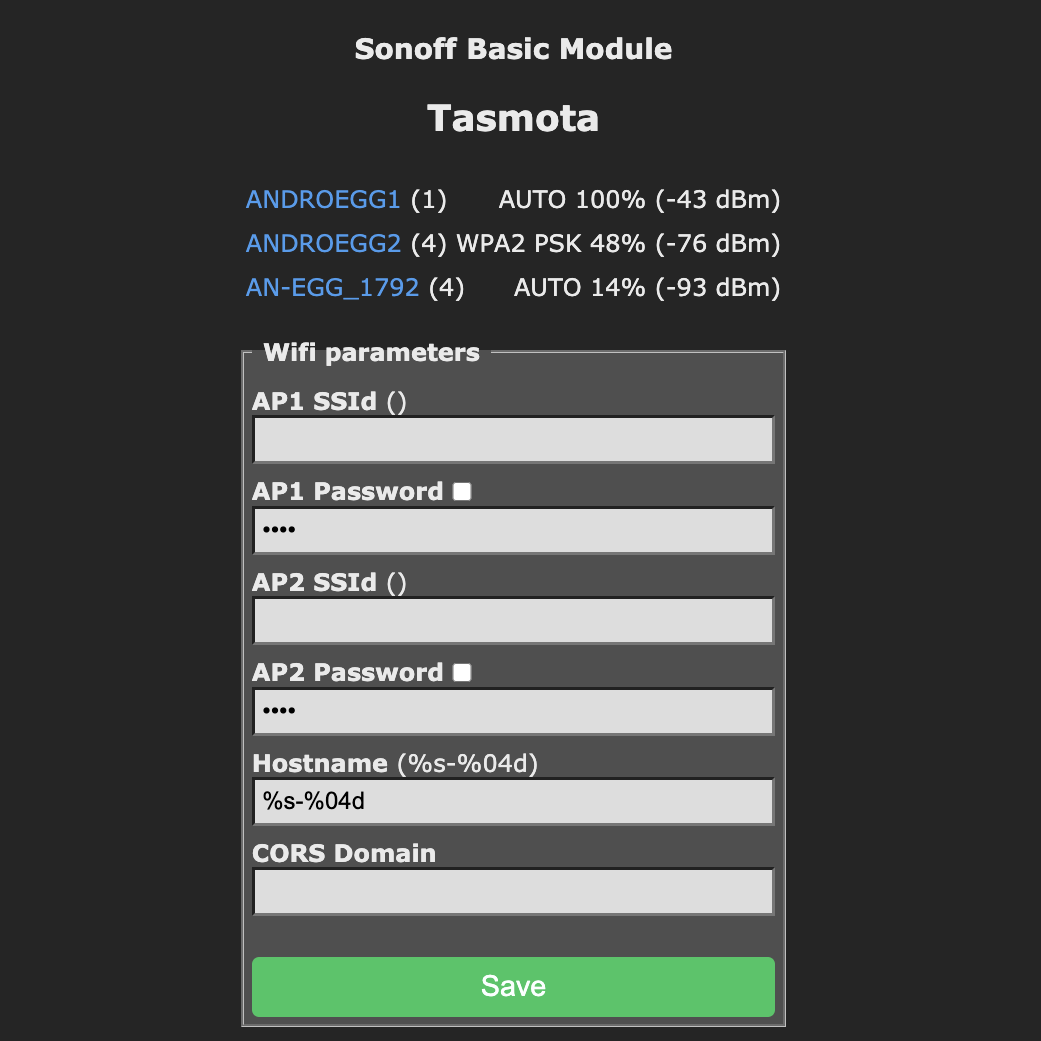The height and width of the screenshot is (1041, 1041).
Task: Choose the AN-EGG_1792 network
Action: point(332,287)
